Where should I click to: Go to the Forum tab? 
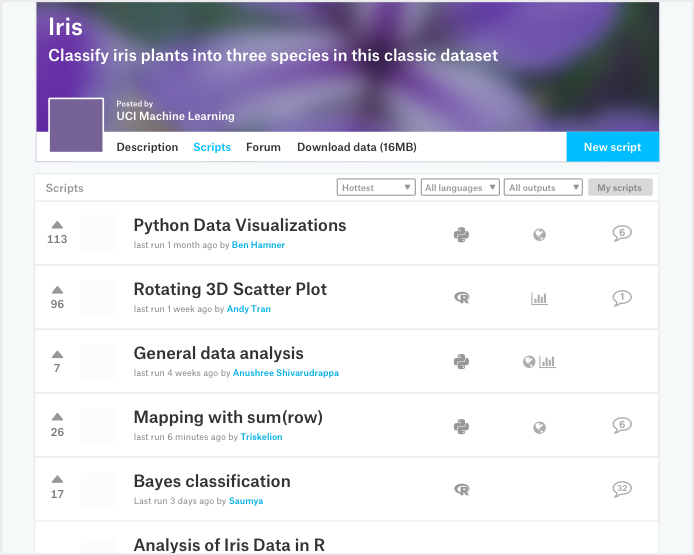263,147
